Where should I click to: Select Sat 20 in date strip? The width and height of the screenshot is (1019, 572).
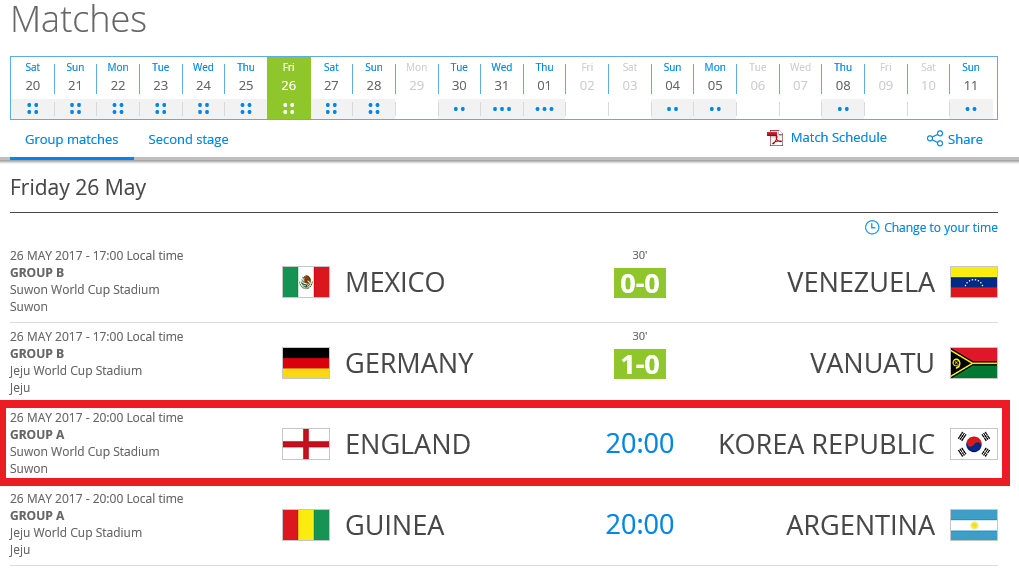tap(32, 88)
